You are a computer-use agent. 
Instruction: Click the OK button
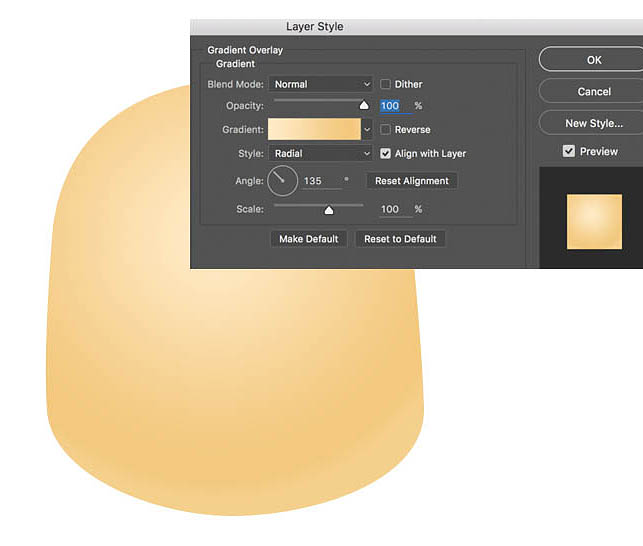point(593,60)
